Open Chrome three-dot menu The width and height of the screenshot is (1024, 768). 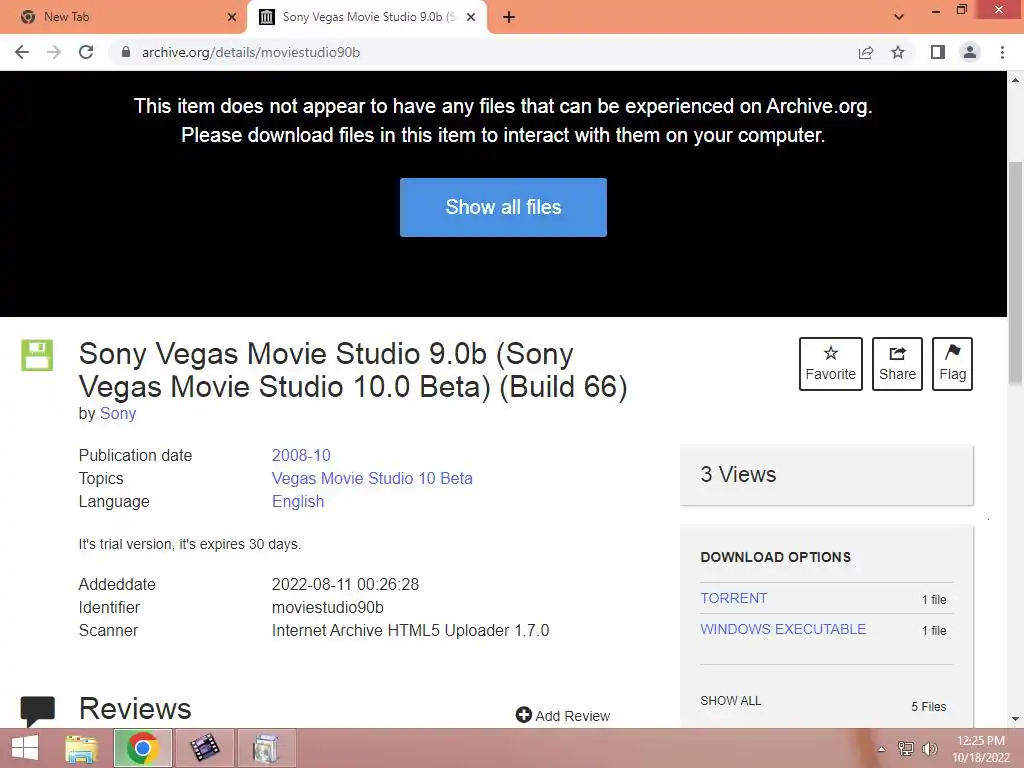1002,52
